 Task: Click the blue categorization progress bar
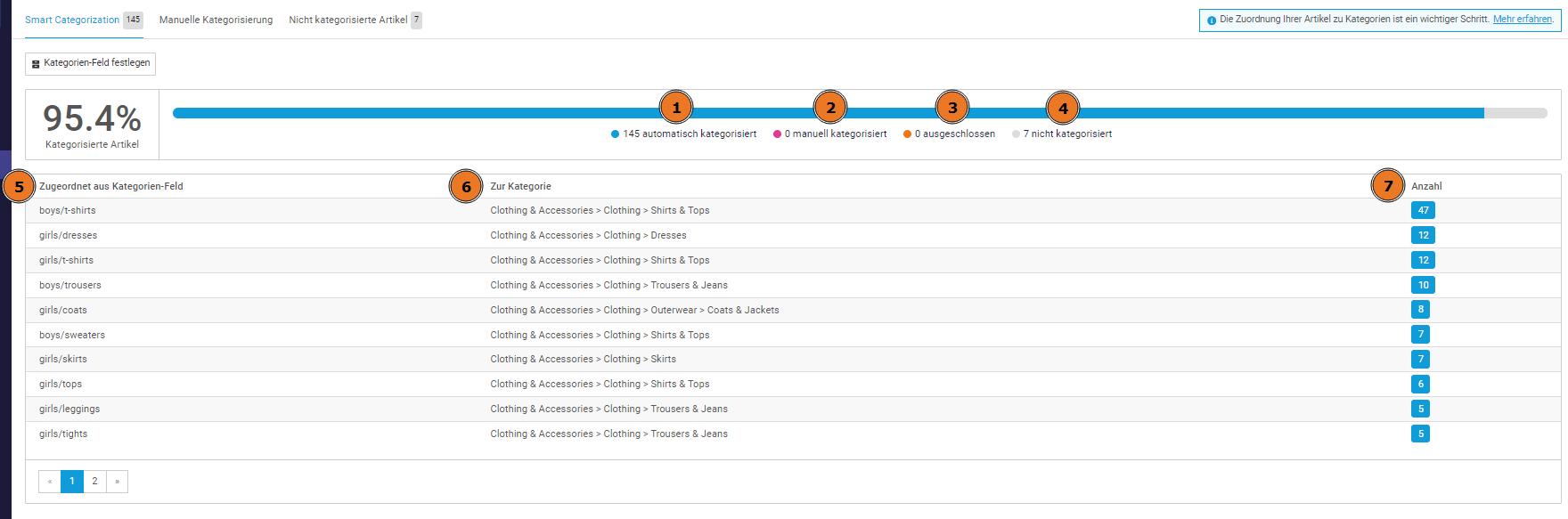[x=828, y=113]
